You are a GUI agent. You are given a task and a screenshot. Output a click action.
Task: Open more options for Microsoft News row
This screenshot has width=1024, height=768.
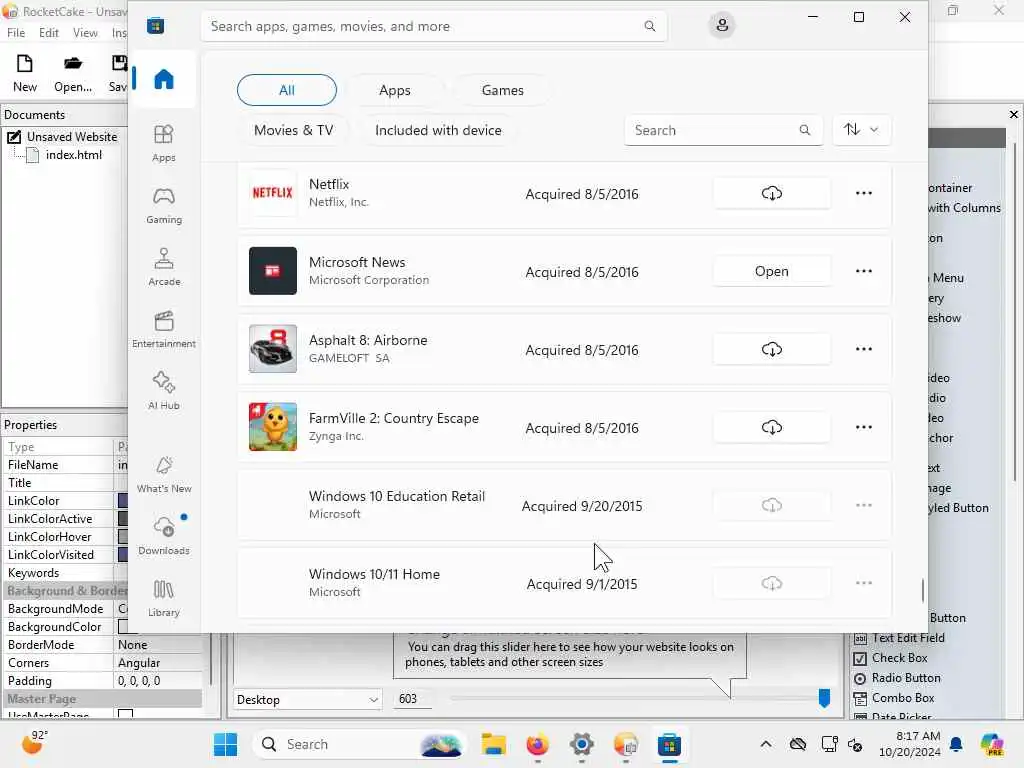pos(863,271)
